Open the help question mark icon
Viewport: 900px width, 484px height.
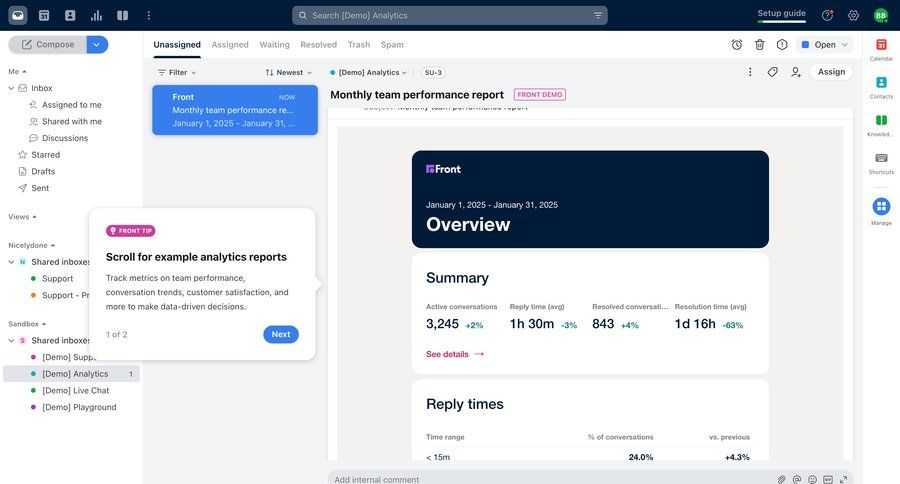tap(827, 16)
